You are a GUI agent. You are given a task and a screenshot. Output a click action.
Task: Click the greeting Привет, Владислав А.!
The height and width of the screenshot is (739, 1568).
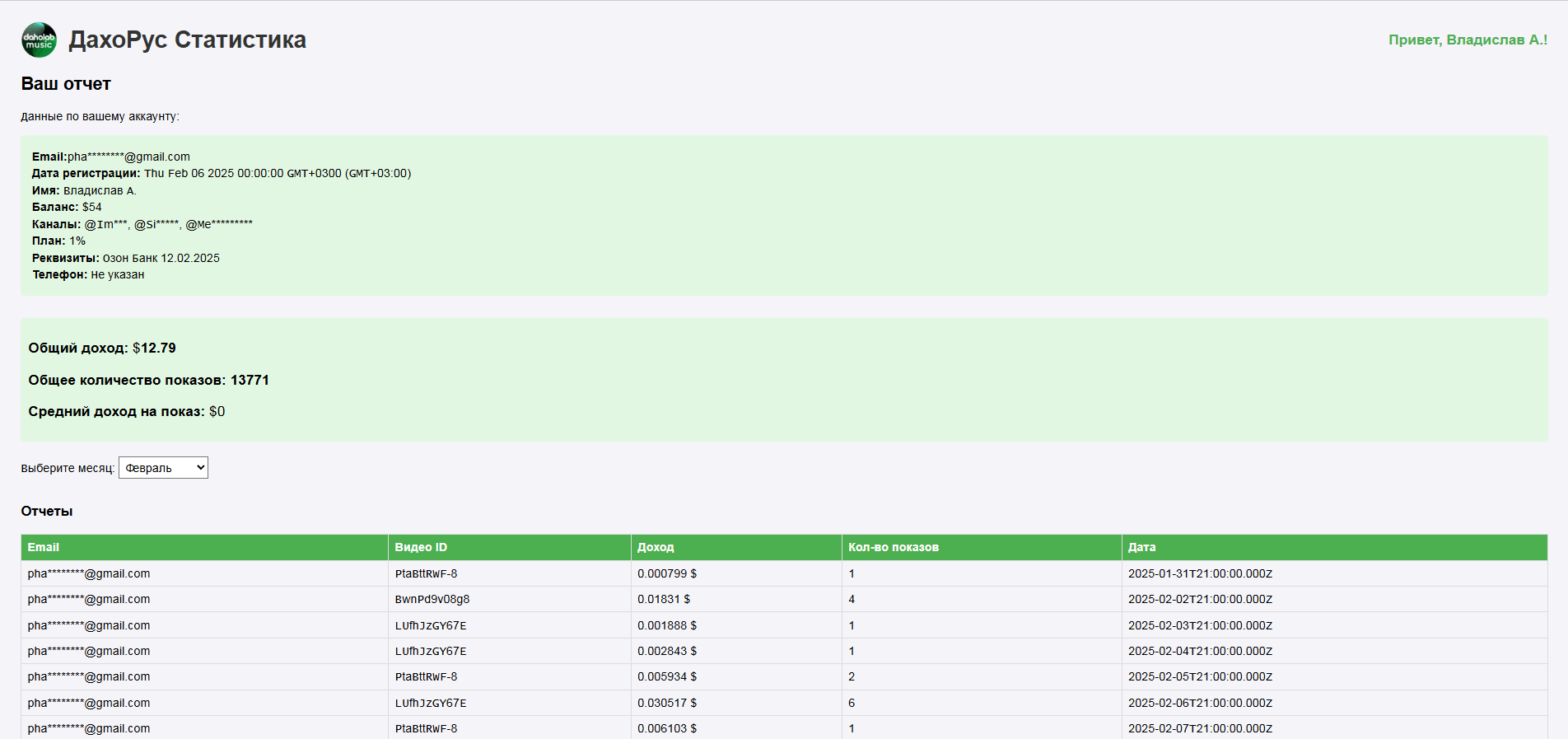1468,40
